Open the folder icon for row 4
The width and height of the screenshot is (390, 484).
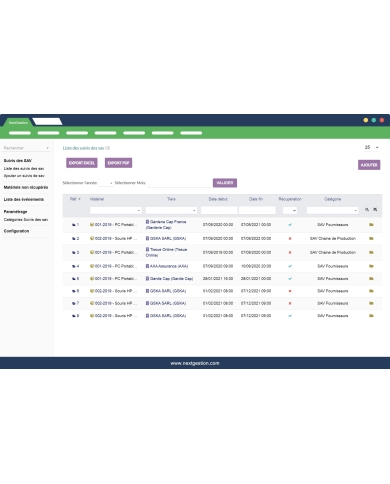[x=371, y=266]
